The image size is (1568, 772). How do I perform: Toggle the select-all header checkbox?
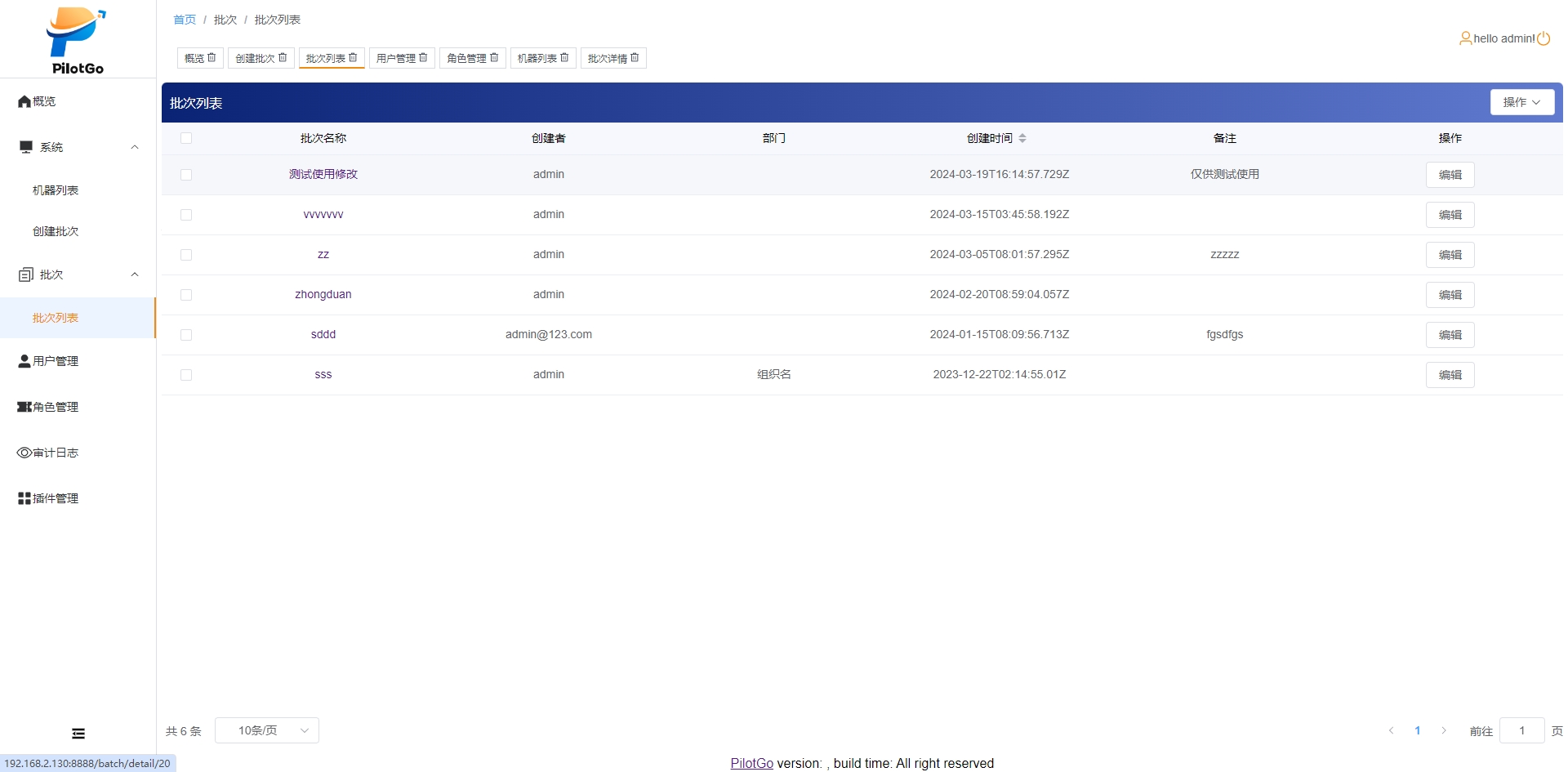(186, 138)
